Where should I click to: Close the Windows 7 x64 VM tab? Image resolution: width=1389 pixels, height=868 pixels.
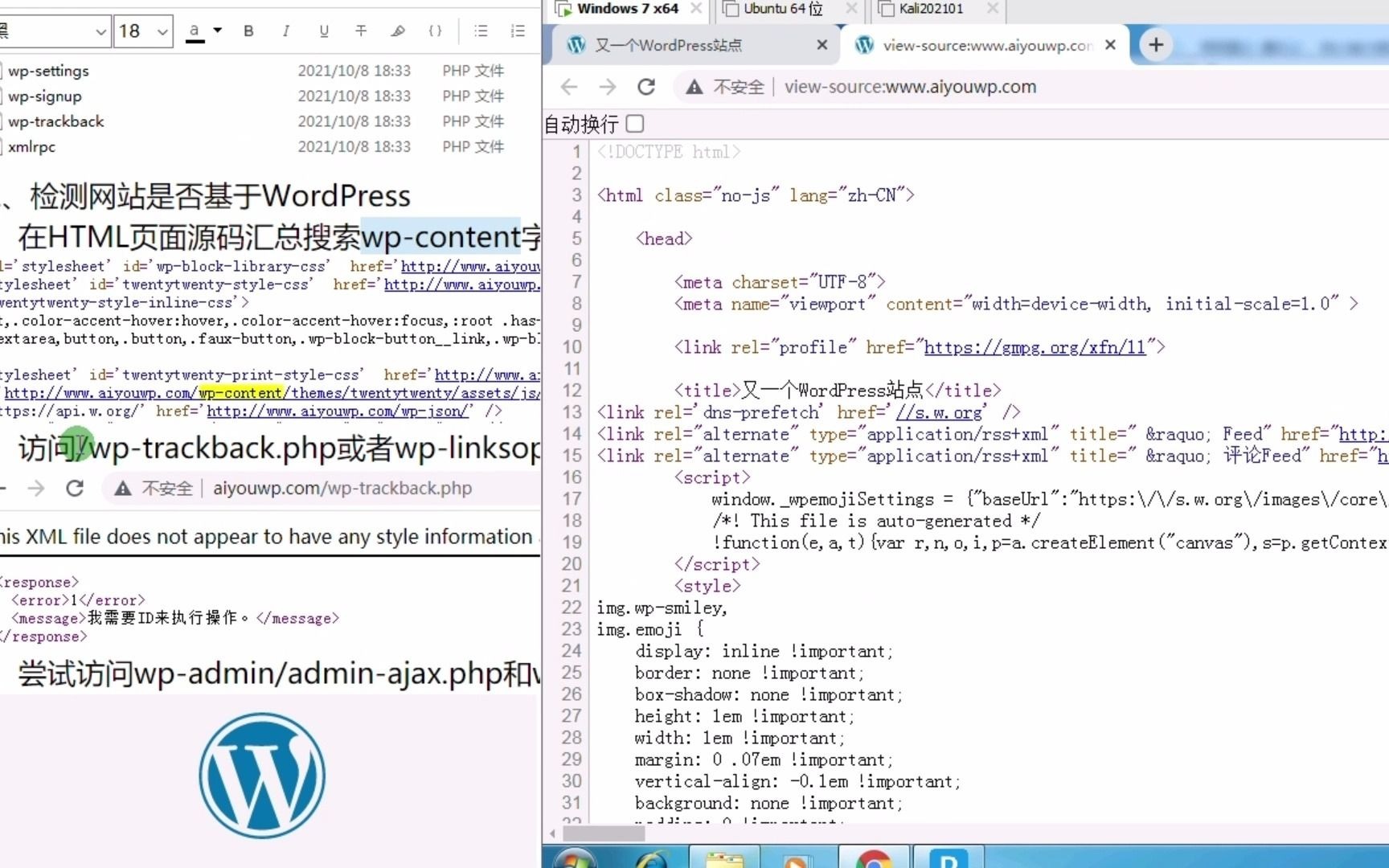[x=696, y=9]
